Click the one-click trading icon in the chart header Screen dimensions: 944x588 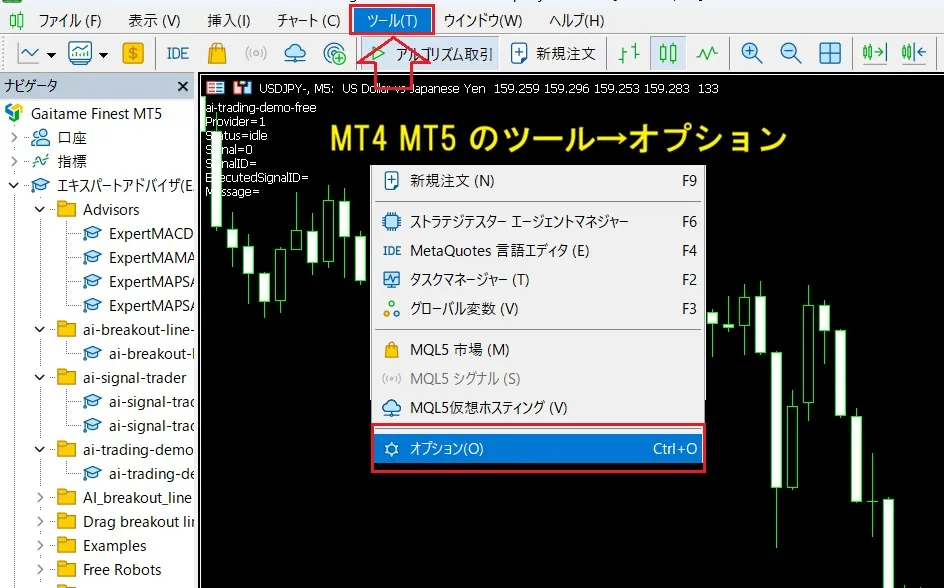pyautogui.click(x=242, y=88)
